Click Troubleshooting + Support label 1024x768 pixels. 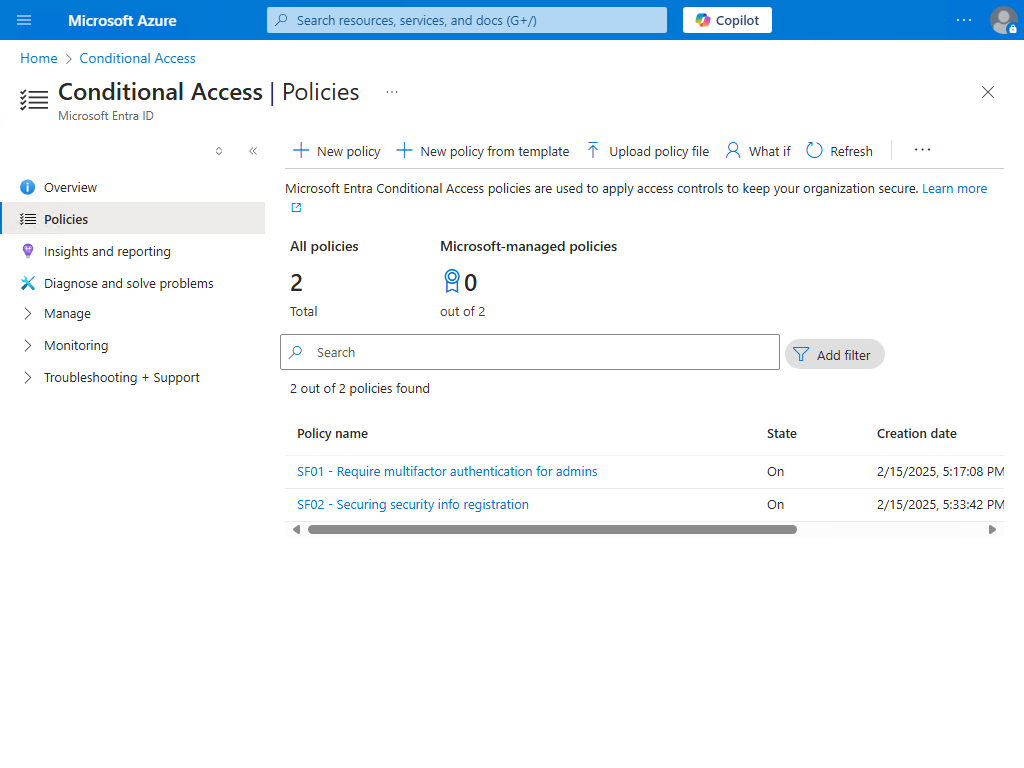pos(121,377)
